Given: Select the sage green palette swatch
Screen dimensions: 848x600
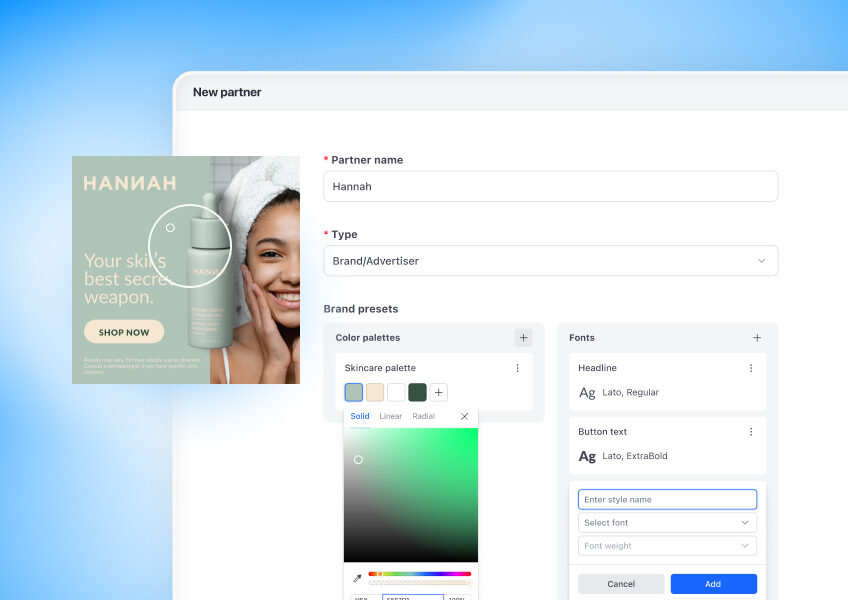Looking at the screenshot, I should coord(354,392).
